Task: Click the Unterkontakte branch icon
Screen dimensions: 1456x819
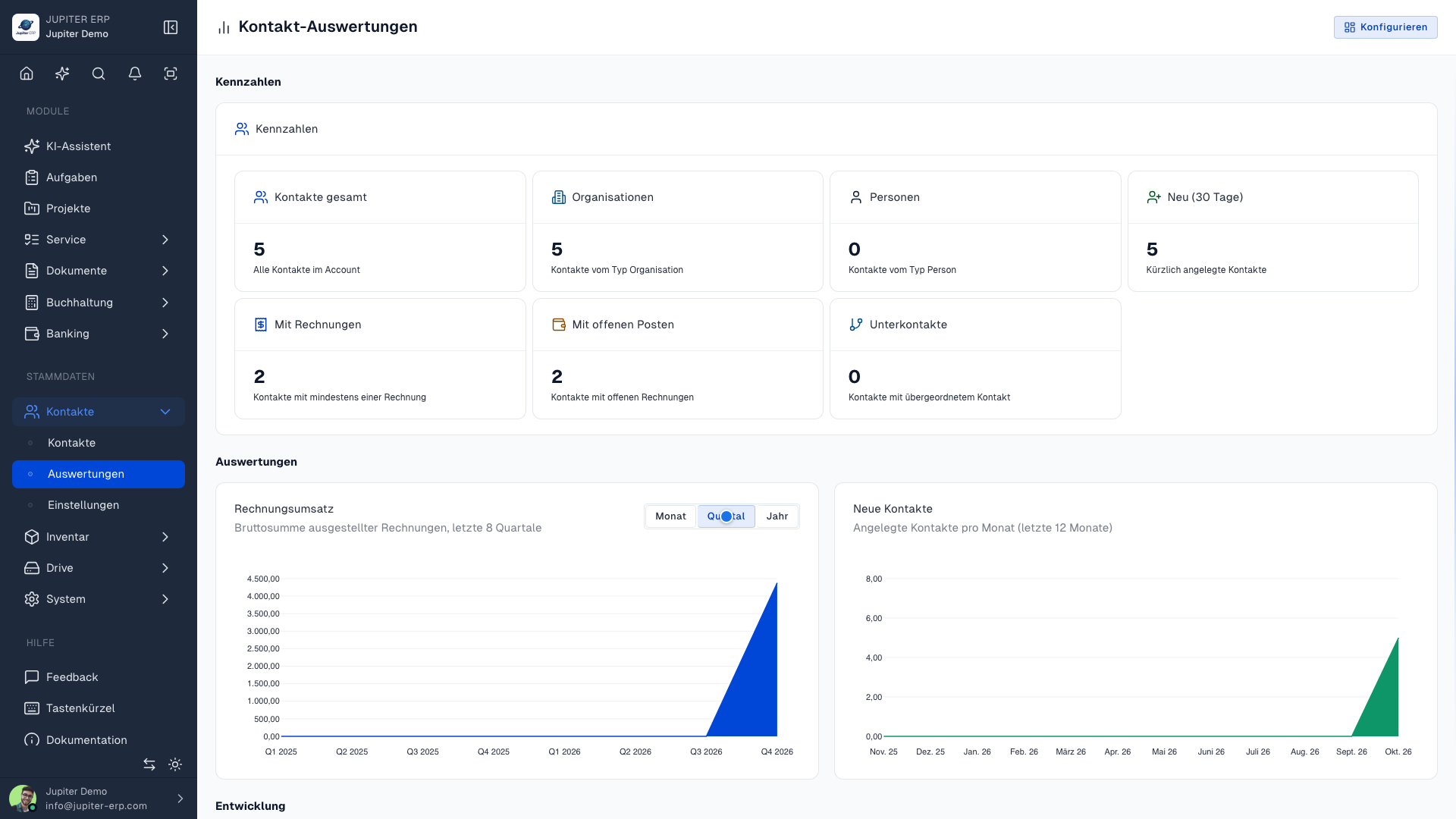Action: (x=856, y=325)
